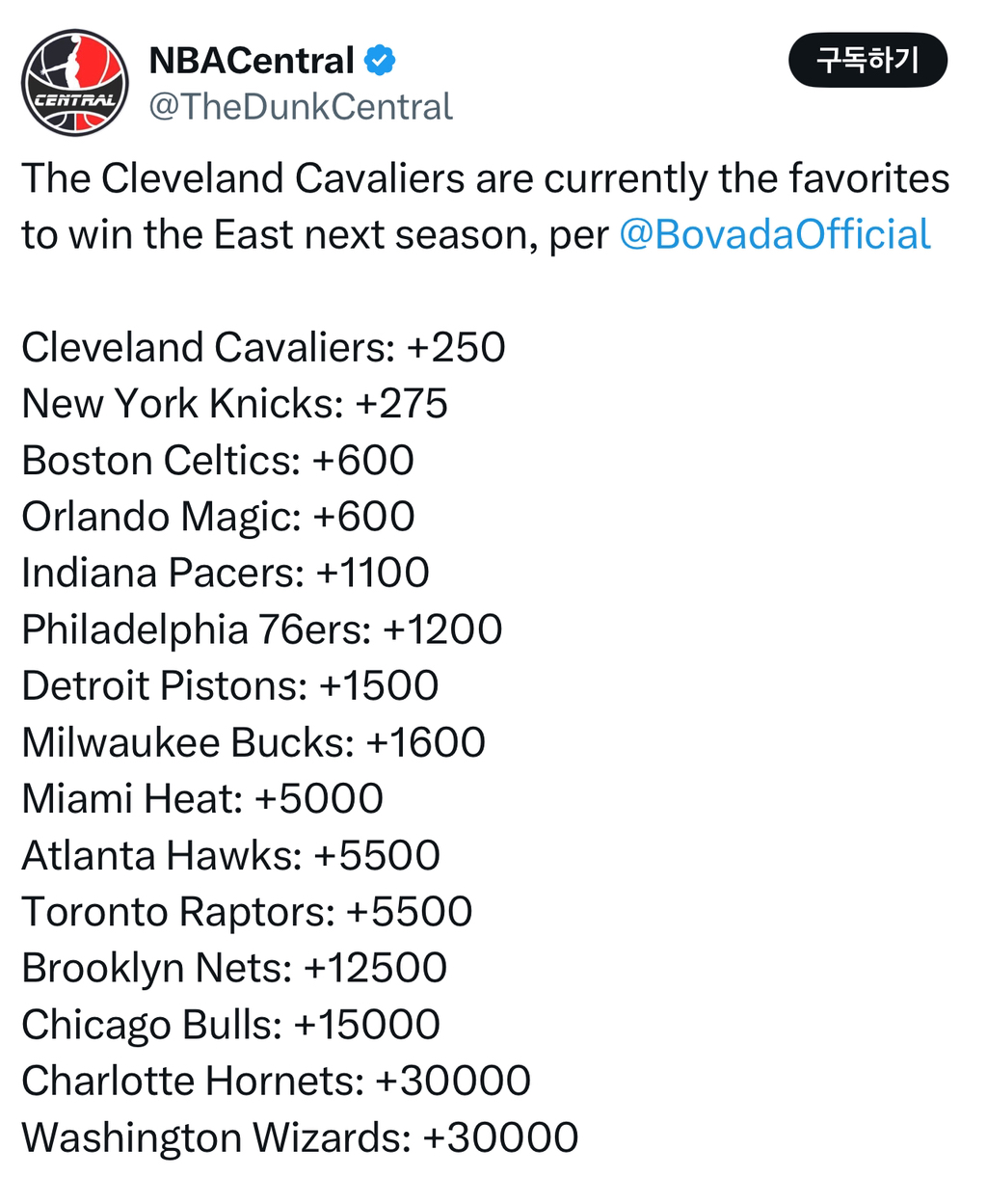Image resolution: width=987 pixels, height=1204 pixels.
Task: Select the Indiana Pacers +1100 line
Action: click(226, 574)
